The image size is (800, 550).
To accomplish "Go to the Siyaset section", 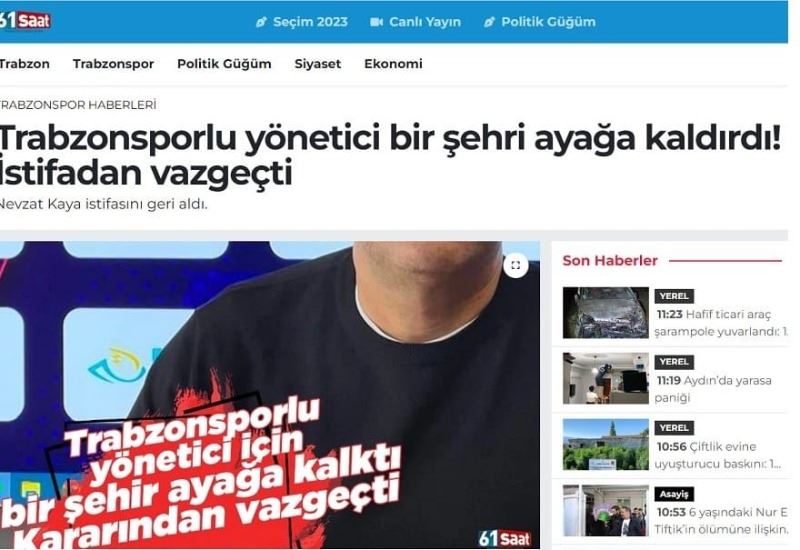I will tap(317, 64).
